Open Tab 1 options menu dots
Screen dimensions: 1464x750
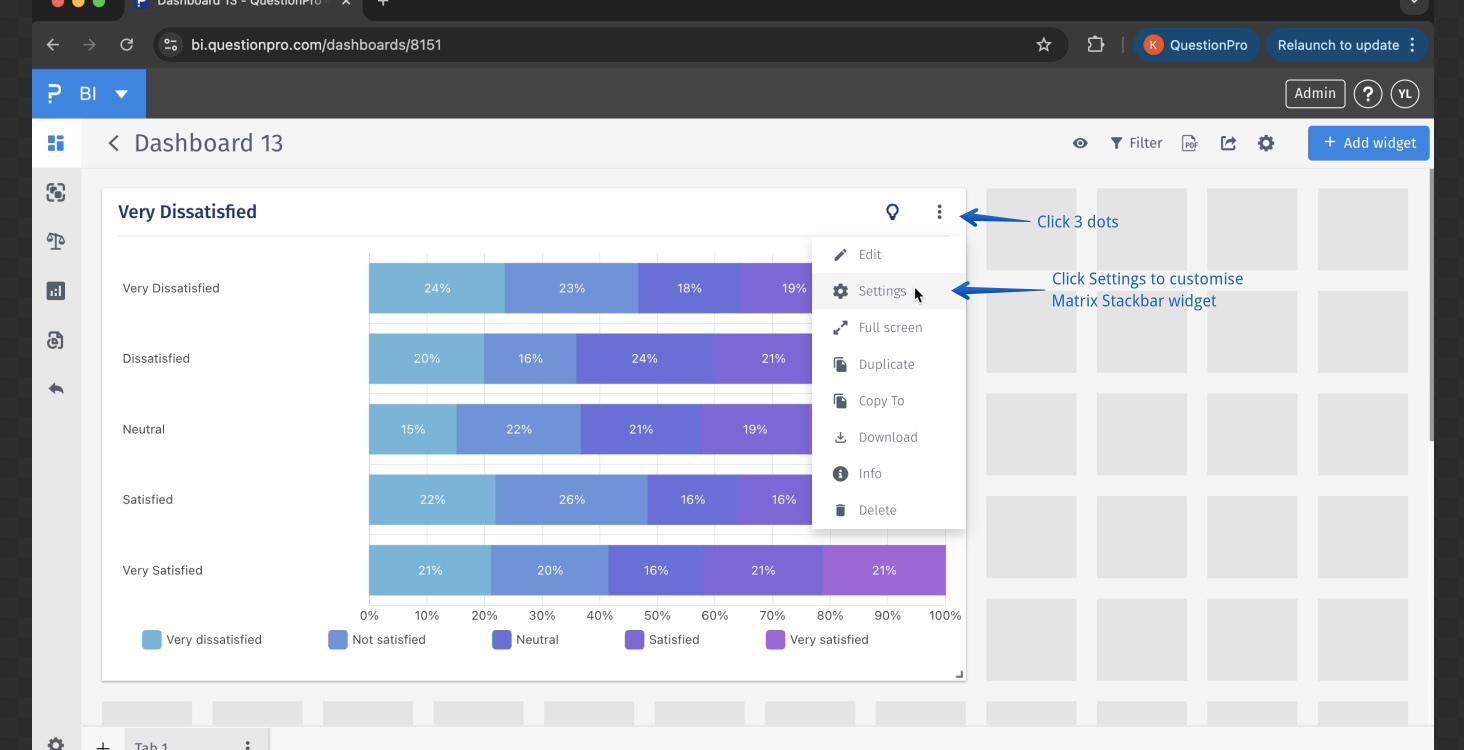click(247, 745)
